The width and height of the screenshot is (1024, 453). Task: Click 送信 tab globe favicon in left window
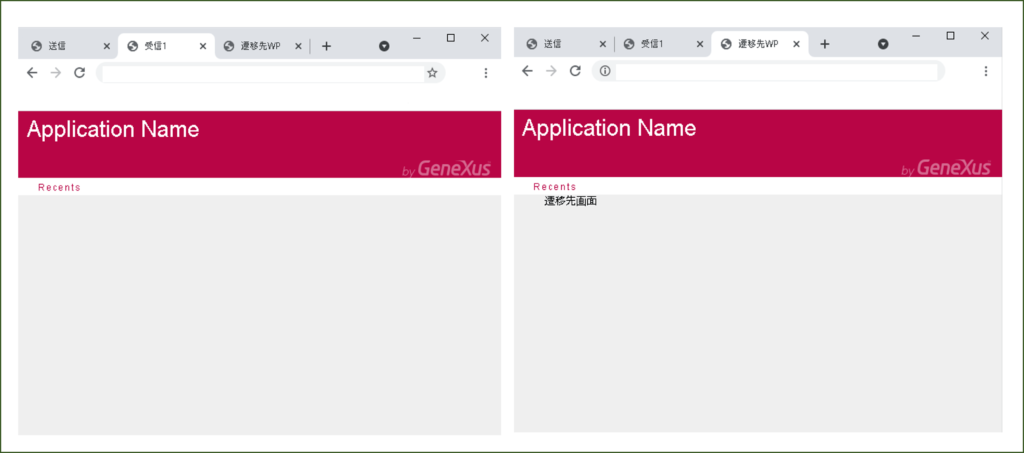pos(37,46)
